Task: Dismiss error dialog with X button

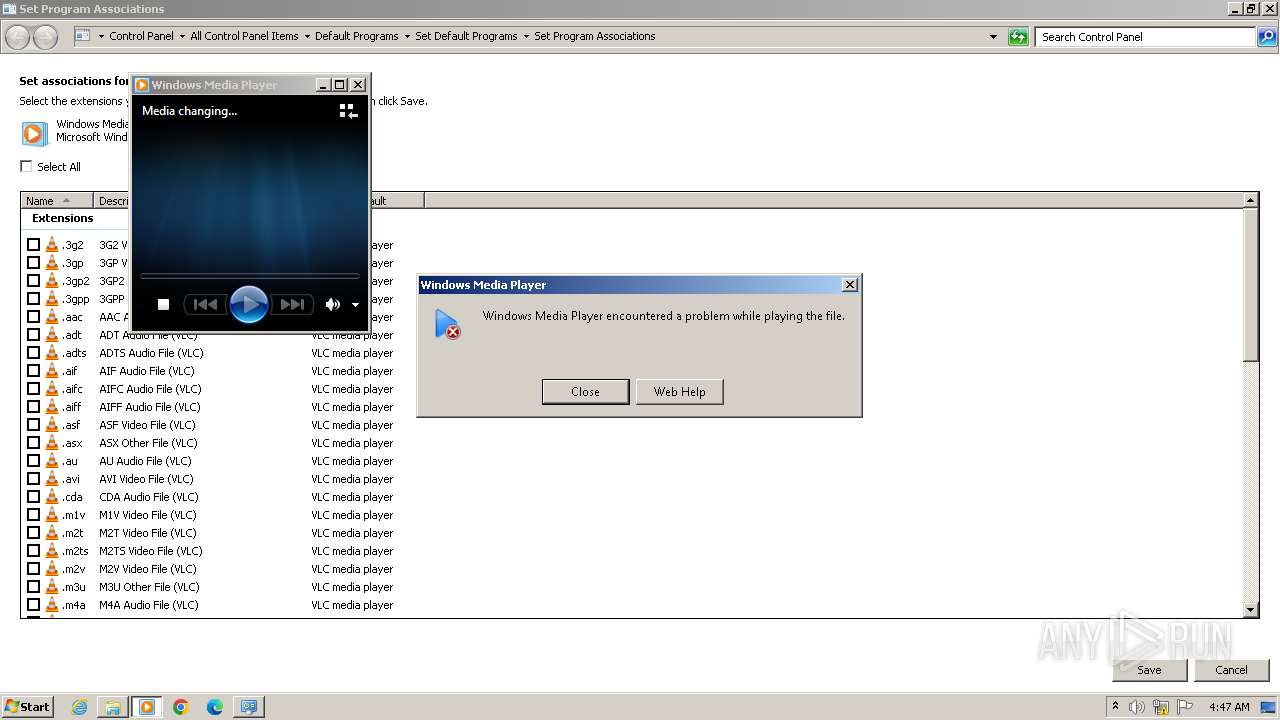Action: (850, 285)
